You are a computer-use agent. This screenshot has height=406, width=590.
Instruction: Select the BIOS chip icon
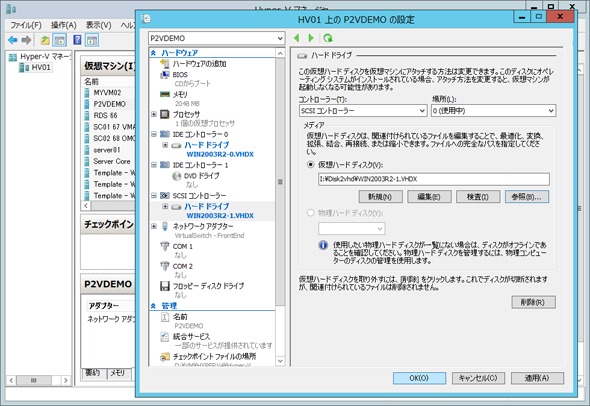point(165,75)
